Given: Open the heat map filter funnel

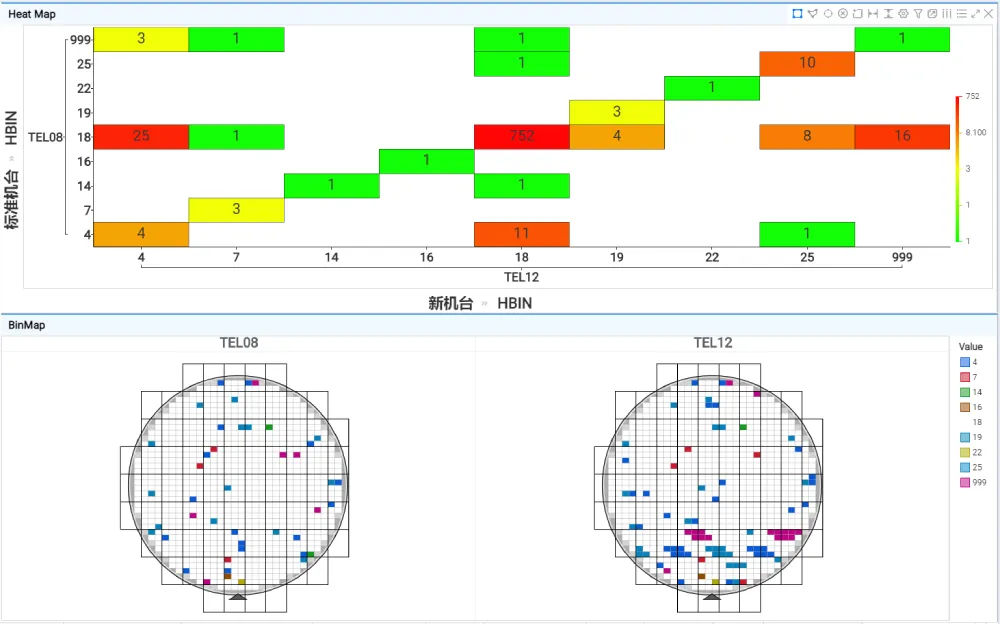Looking at the screenshot, I should tap(918, 13).
